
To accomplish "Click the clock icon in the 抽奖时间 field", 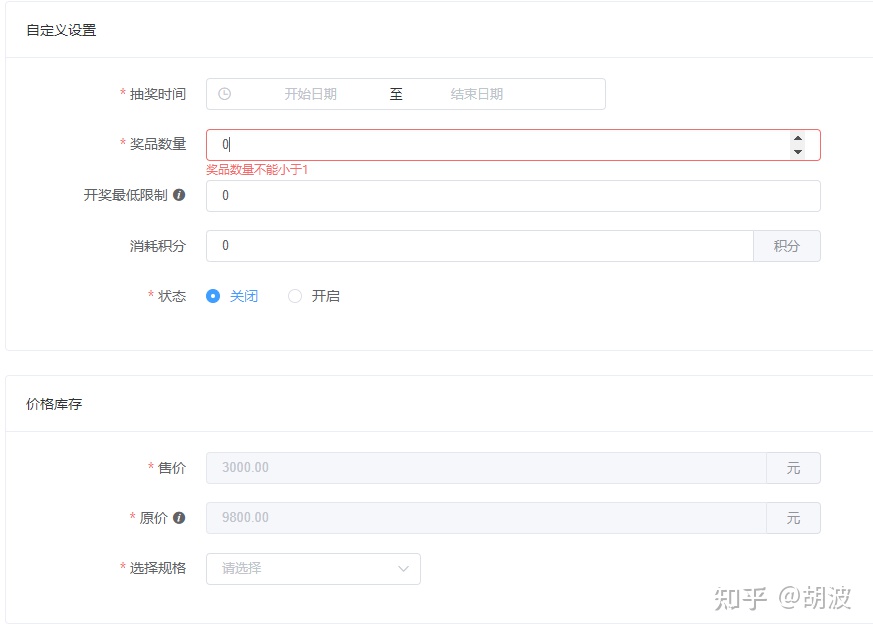I will [x=225, y=94].
